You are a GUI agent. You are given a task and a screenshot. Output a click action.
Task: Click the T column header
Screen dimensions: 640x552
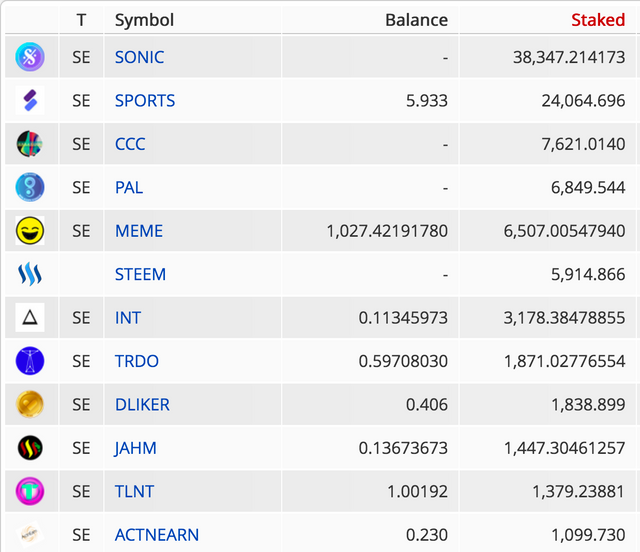coord(81,20)
